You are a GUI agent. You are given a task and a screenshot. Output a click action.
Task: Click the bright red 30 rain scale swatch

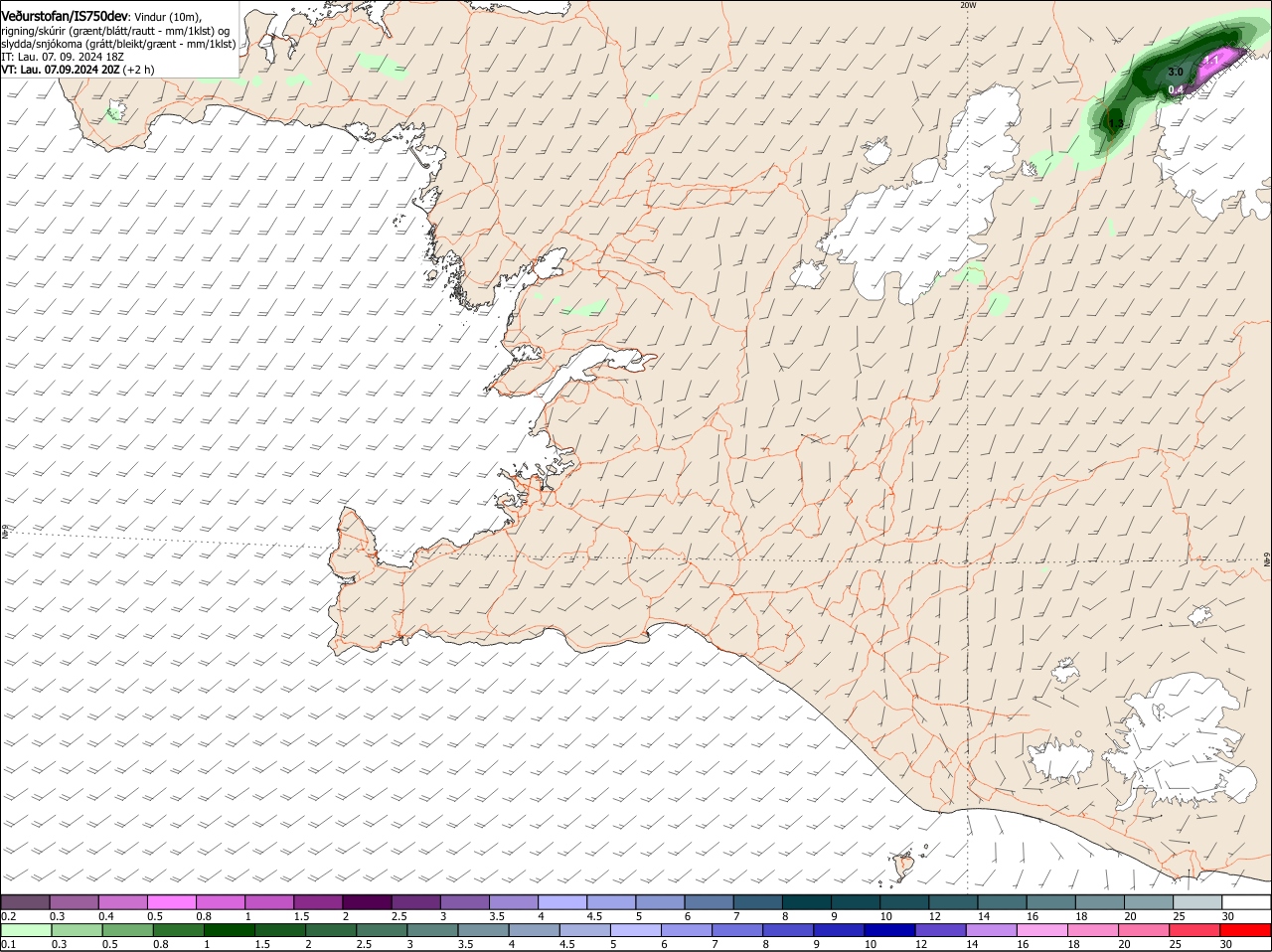coord(1245,930)
